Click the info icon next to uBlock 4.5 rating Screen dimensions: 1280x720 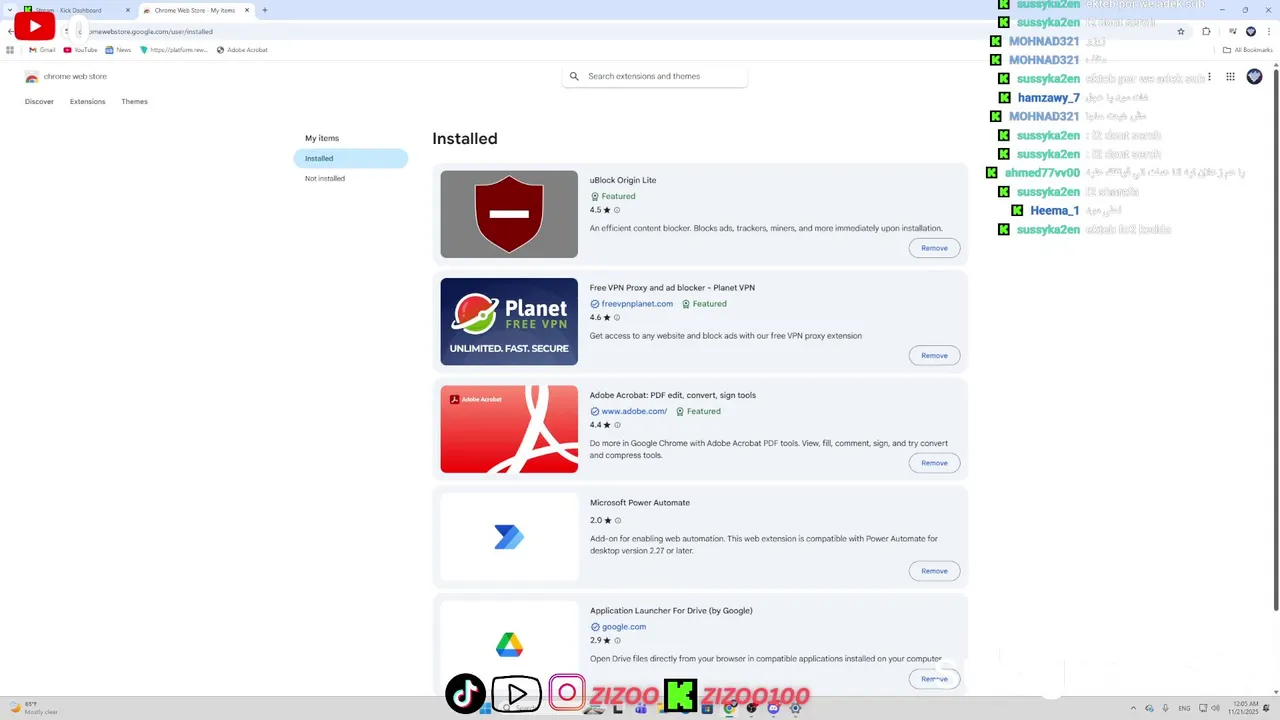617,210
